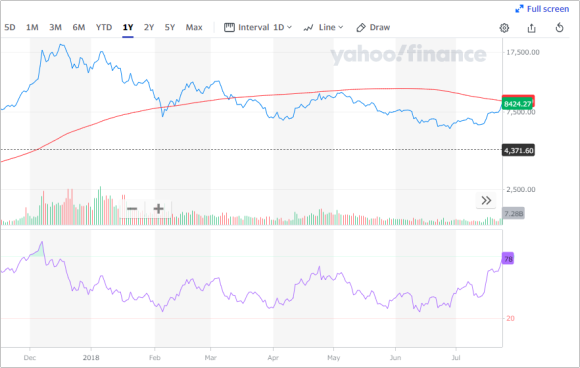The image size is (580, 368).
Task: Zoom out with the minus button
Action: [132, 209]
